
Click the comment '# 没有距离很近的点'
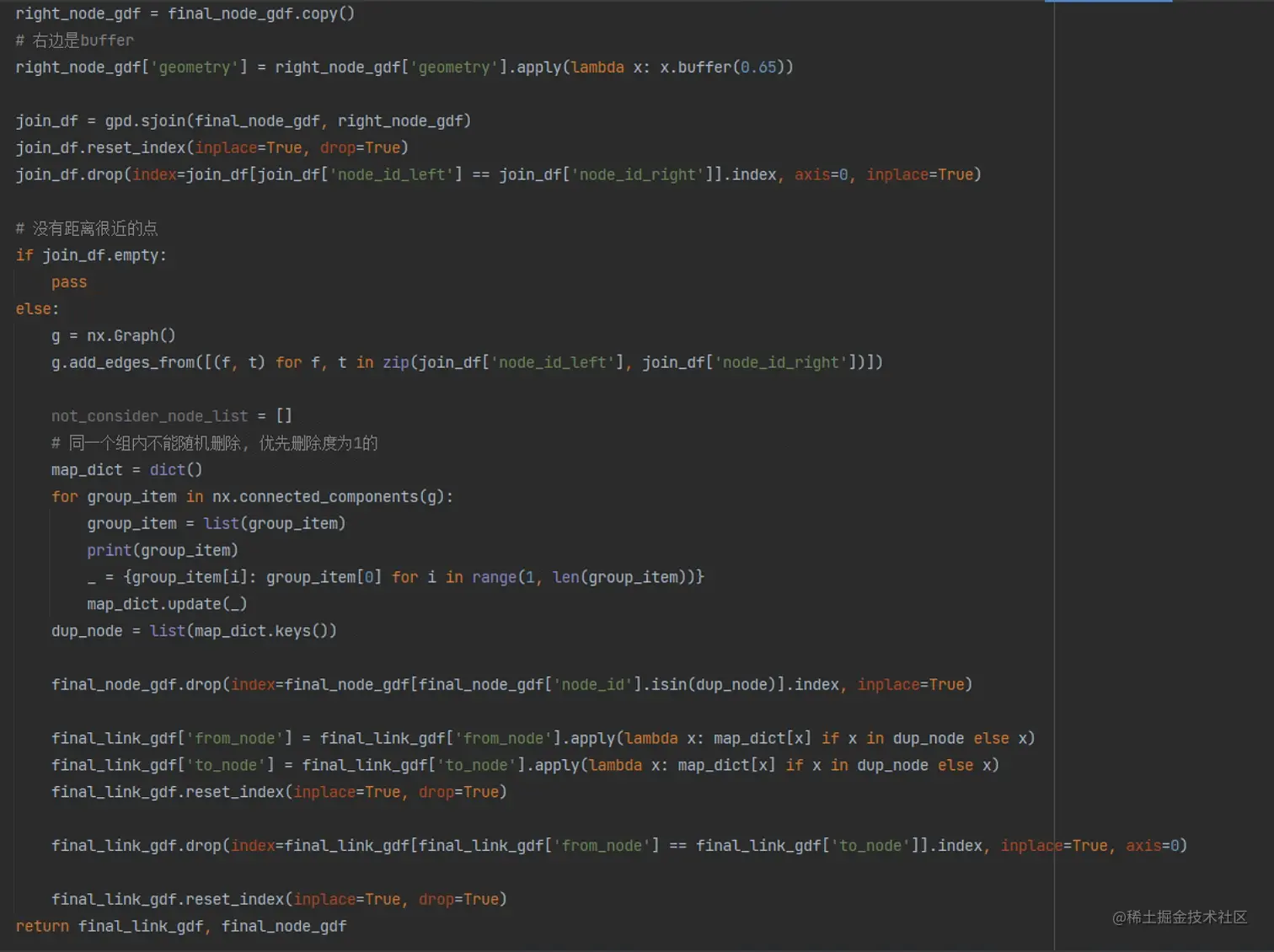87,228
